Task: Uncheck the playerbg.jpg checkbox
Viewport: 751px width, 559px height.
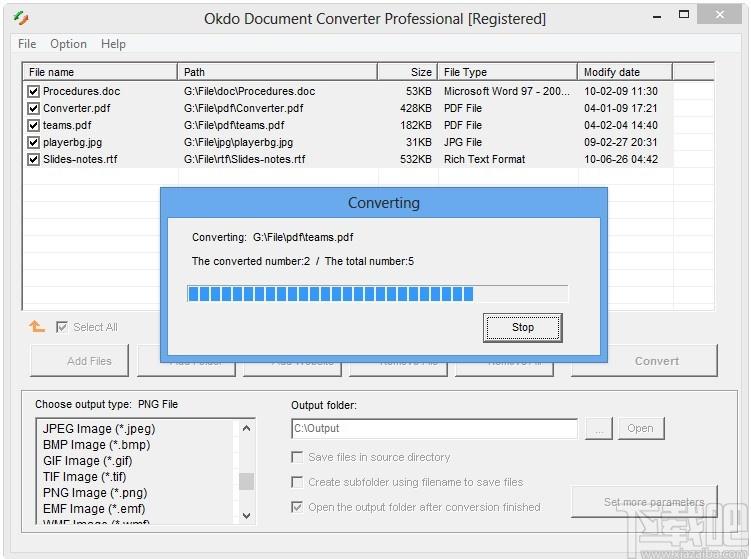Action: [x=33, y=142]
